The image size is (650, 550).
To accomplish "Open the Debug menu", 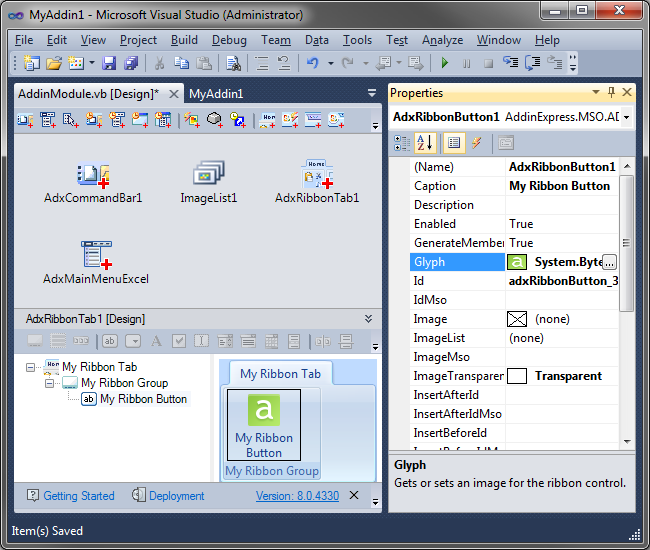I will [x=229, y=40].
